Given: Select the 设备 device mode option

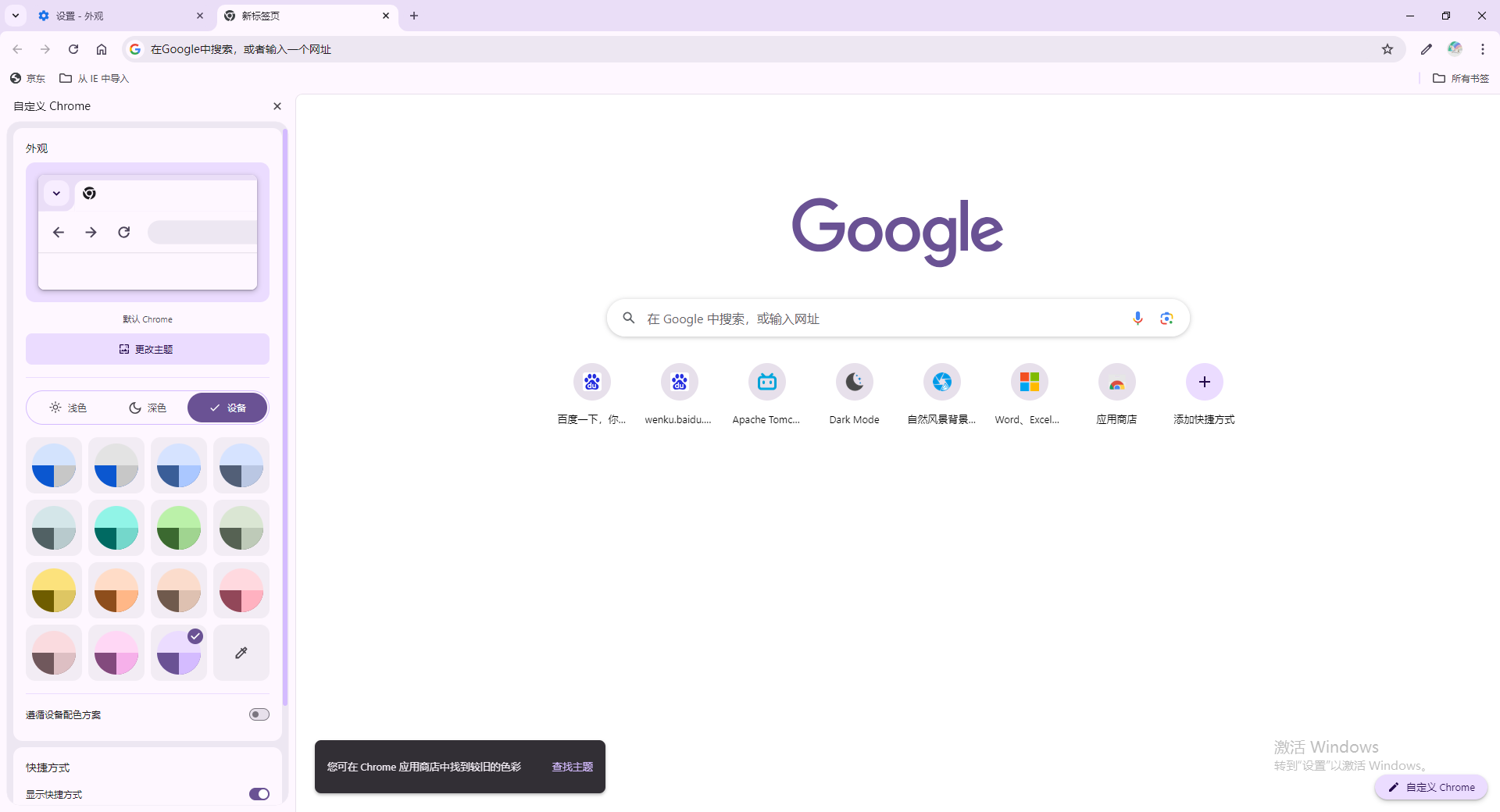Looking at the screenshot, I should 227,408.
